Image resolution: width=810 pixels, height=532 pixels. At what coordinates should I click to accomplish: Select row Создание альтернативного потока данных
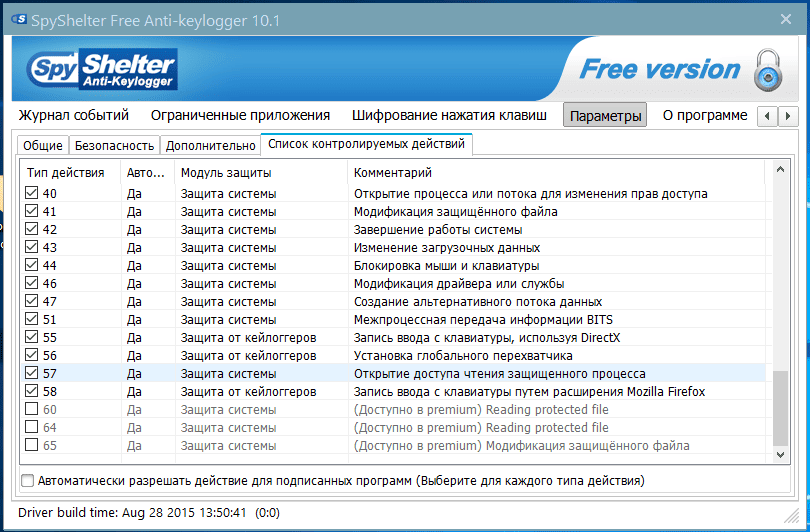pyautogui.click(x=393, y=302)
